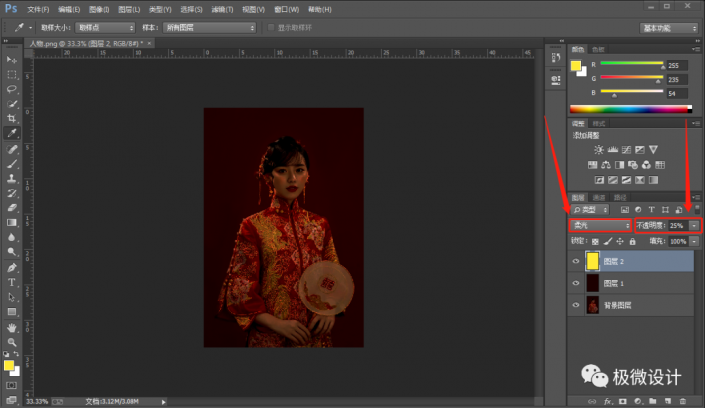Open the 柔光 blend mode dropdown
Screen dimensions: 705x408
click(600, 226)
